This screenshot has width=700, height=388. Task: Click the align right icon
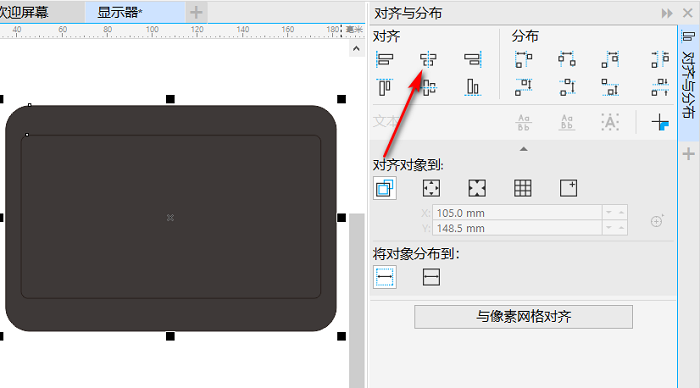[x=472, y=59]
